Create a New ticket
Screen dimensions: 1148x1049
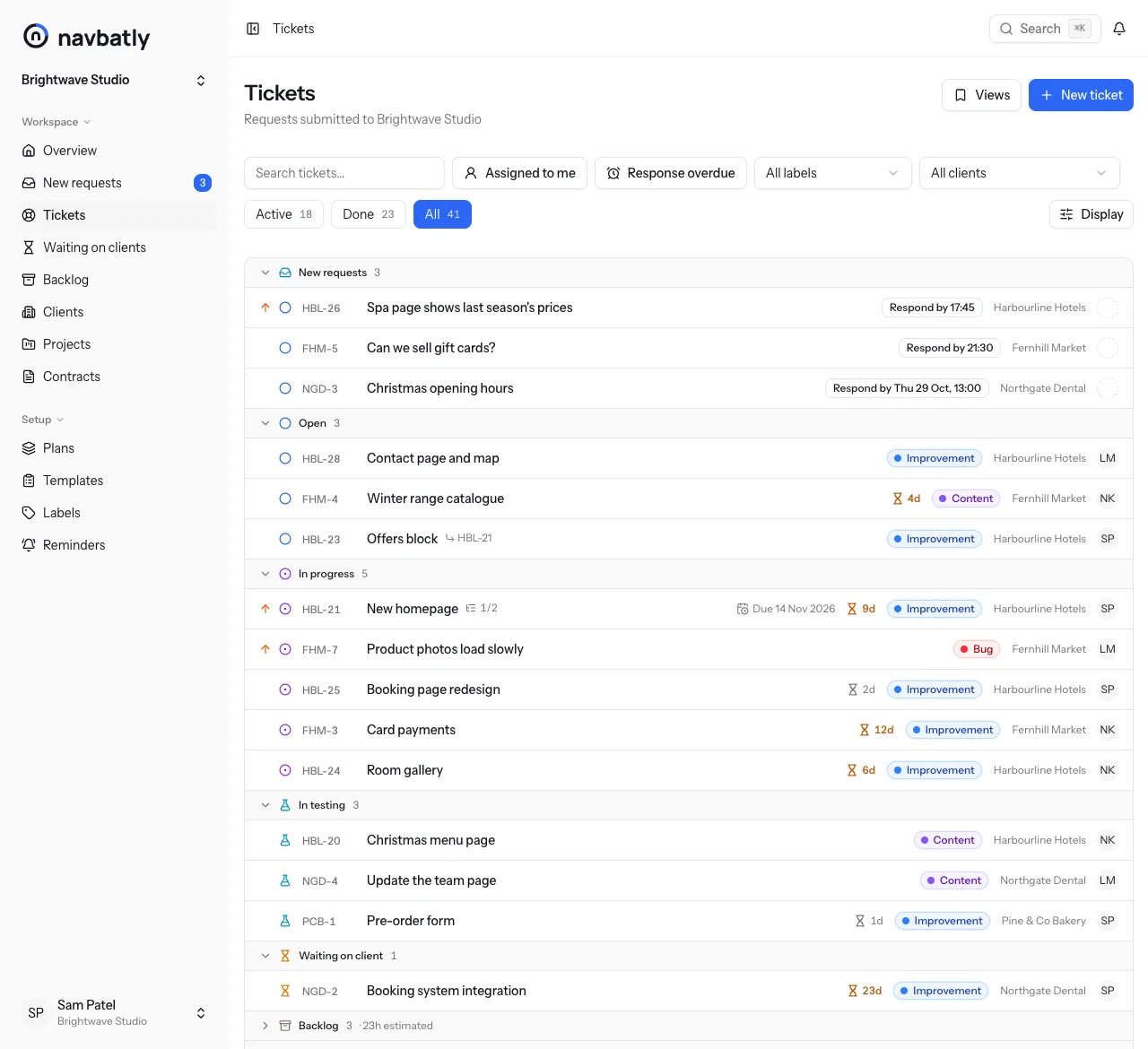1081,95
